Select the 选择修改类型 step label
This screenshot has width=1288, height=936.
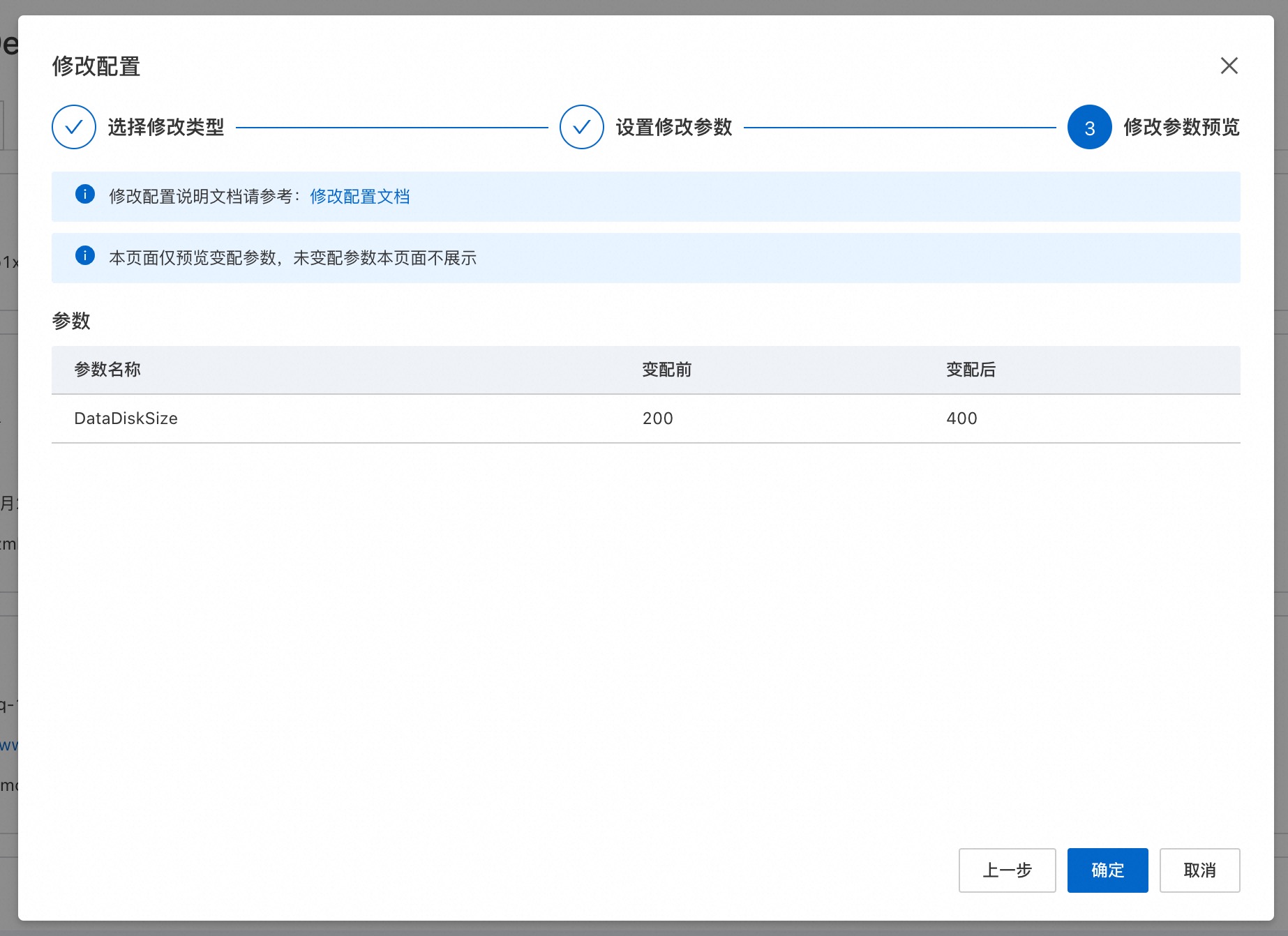(x=166, y=127)
